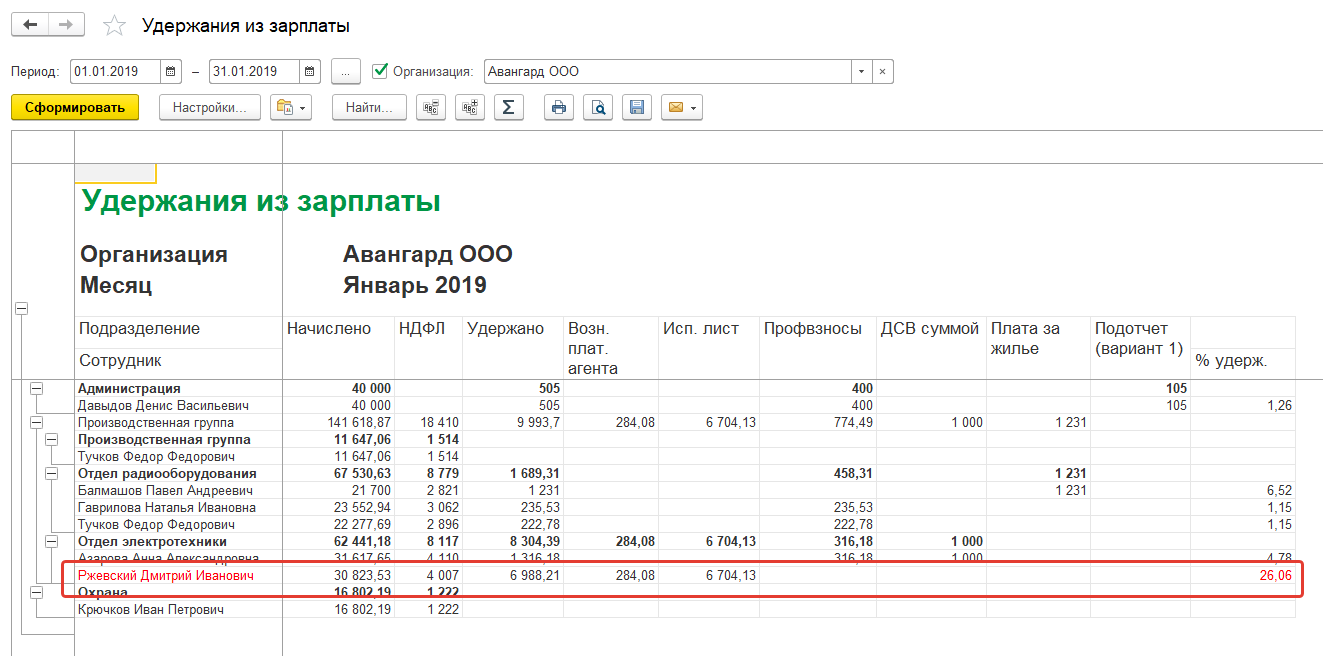Click collapse all groups icon

[432, 108]
